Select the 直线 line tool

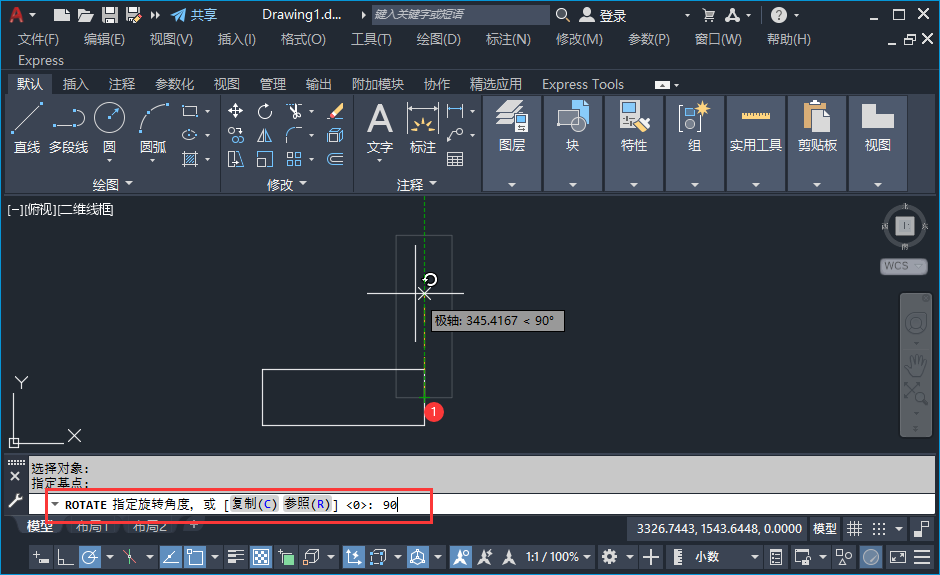pos(27,128)
